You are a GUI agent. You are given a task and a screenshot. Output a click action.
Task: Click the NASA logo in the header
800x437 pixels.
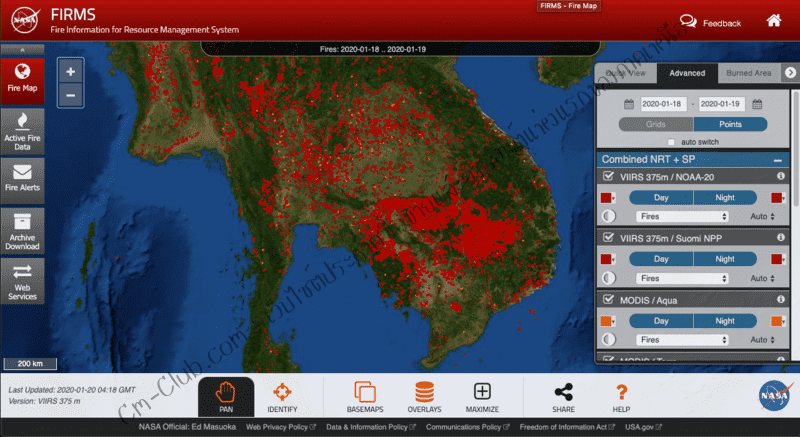pyautogui.click(x=26, y=20)
